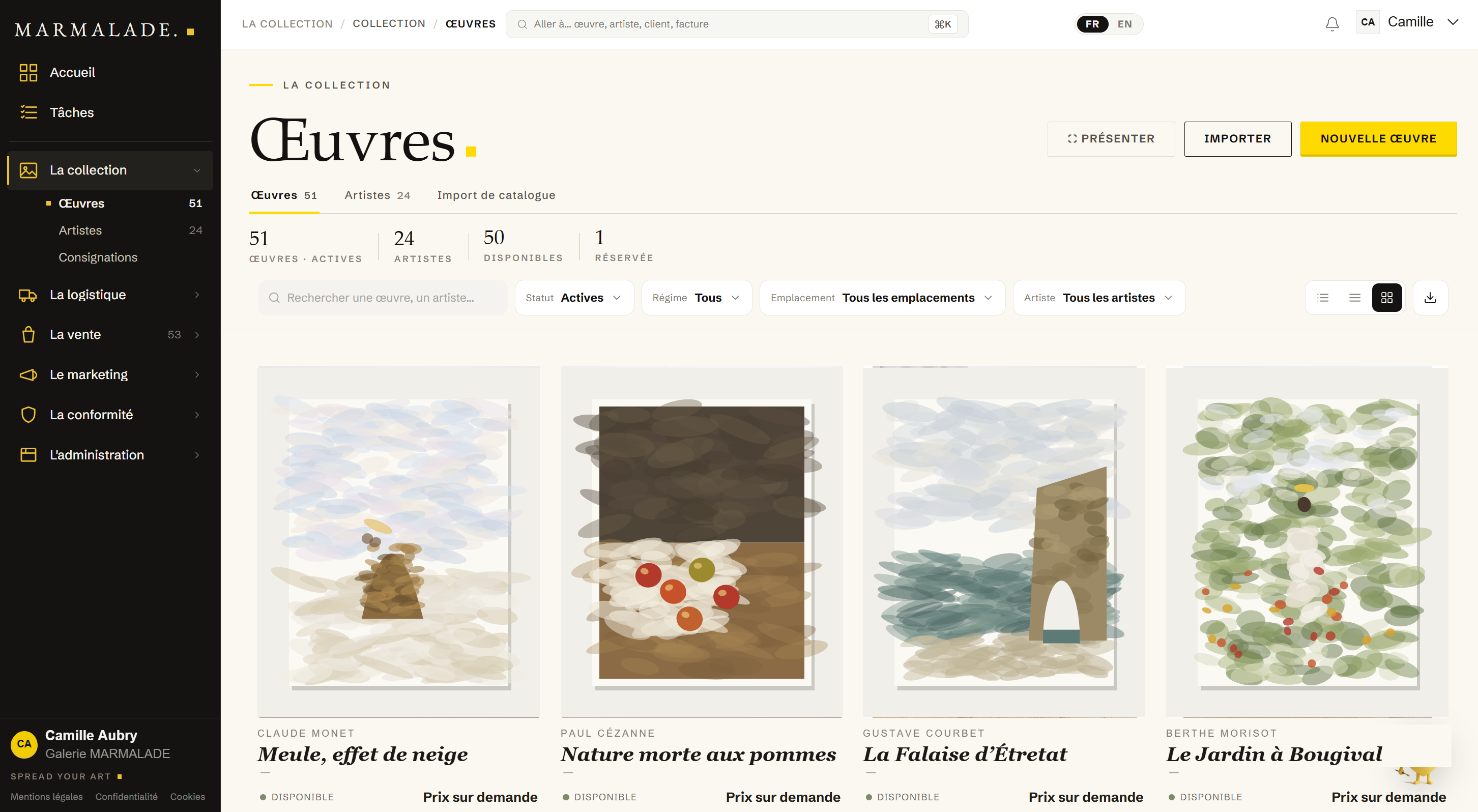Viewport: 1478px width, 812px height.
Task: Open the Emplacement filter dropdown
Action: pos(882,297)
